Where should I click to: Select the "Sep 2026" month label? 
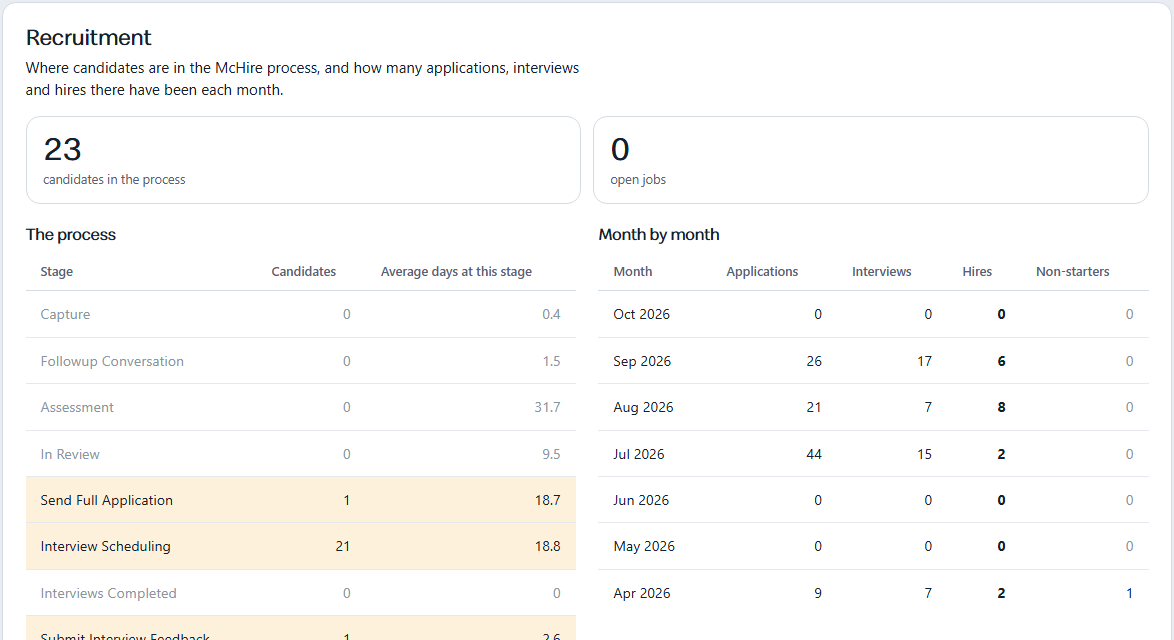(x=642, y=361)
